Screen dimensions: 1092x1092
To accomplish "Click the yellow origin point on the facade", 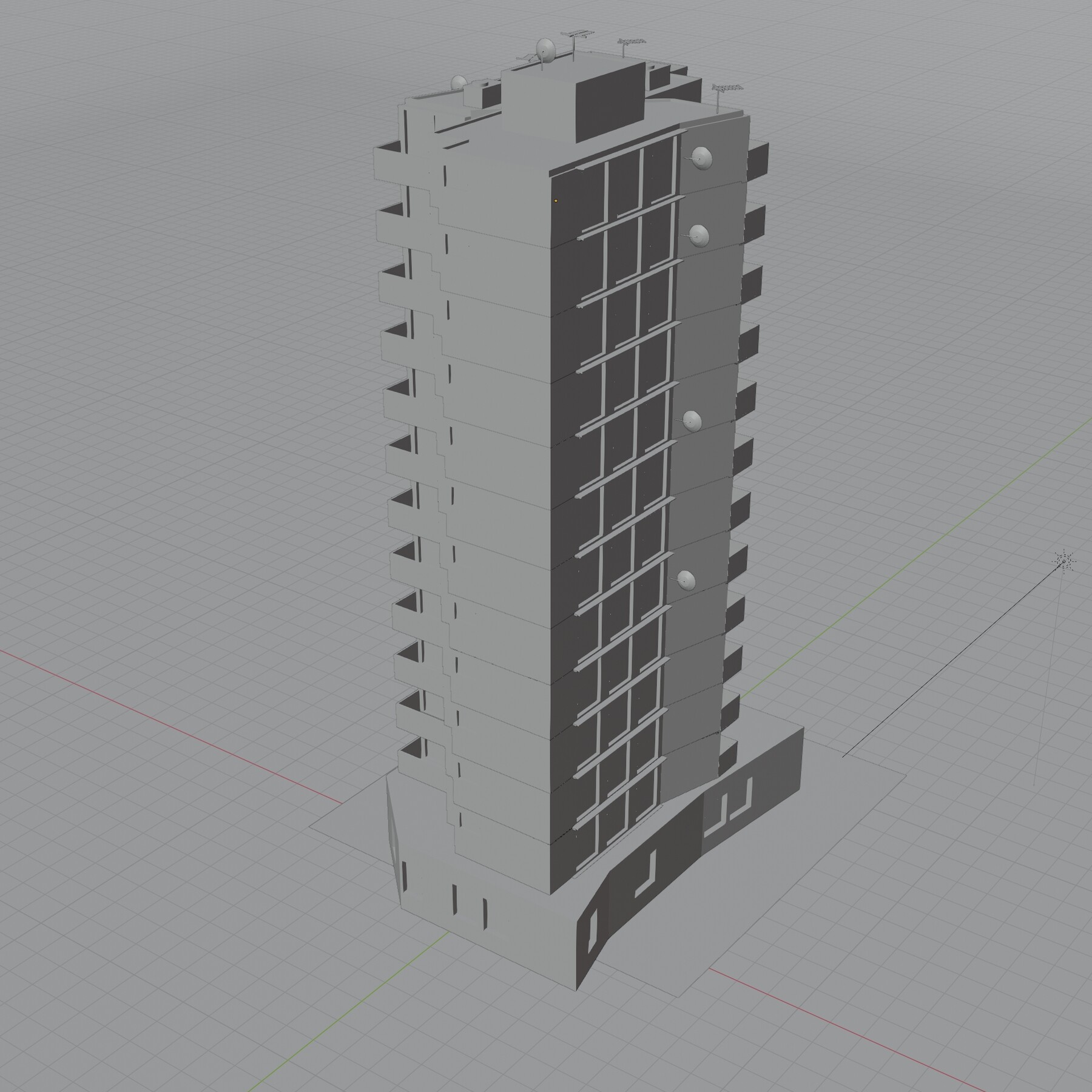I will click(556, 200).
